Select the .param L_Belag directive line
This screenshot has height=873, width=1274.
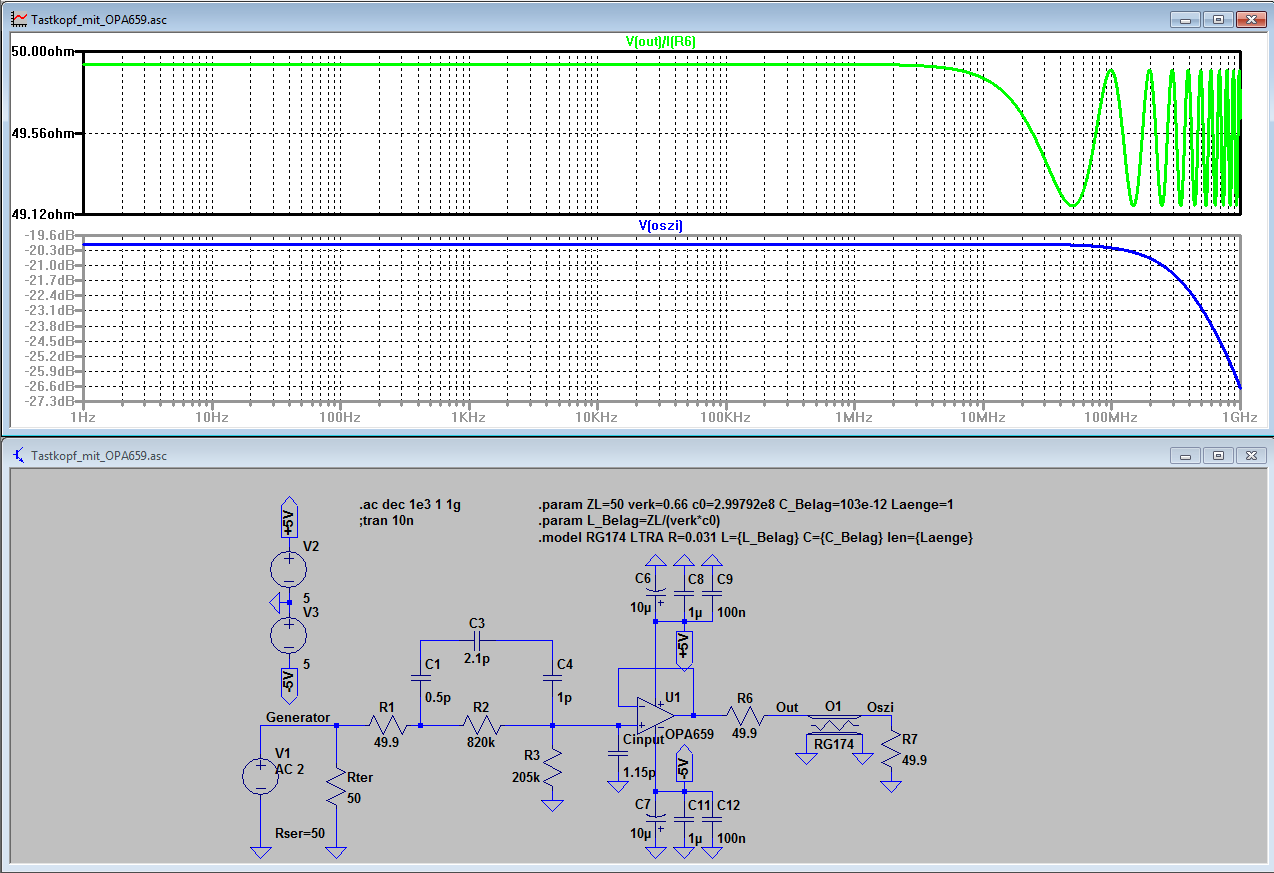(x=630, y=521)
